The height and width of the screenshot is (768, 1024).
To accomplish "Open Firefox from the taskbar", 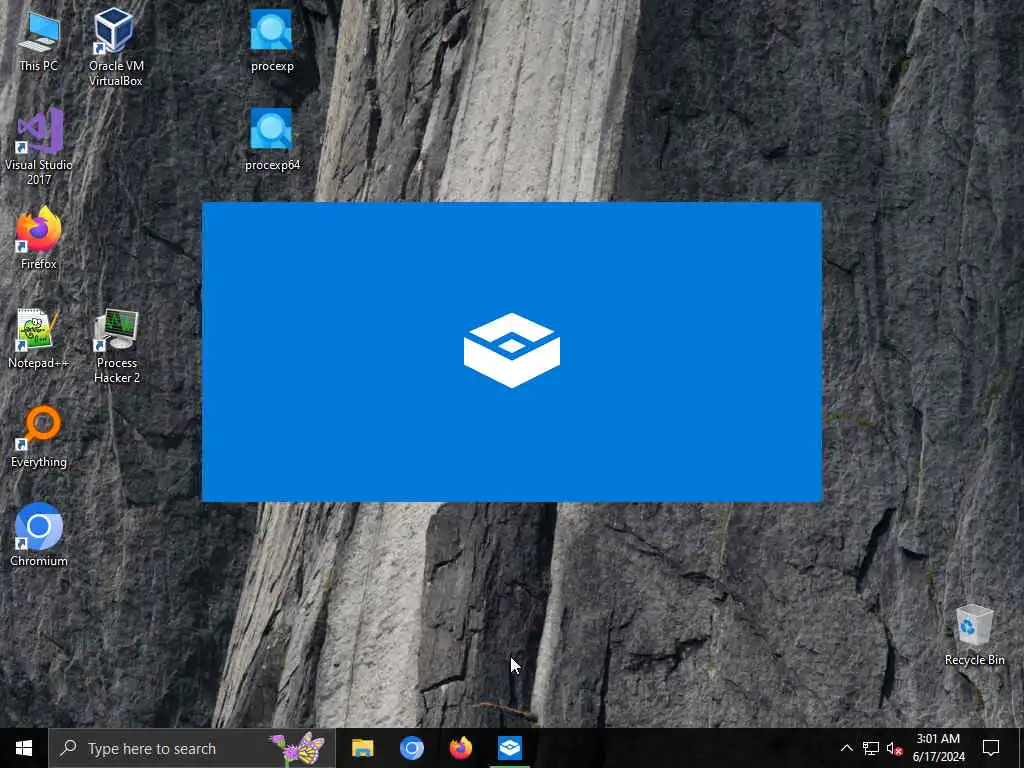I will tap(460, 748).
